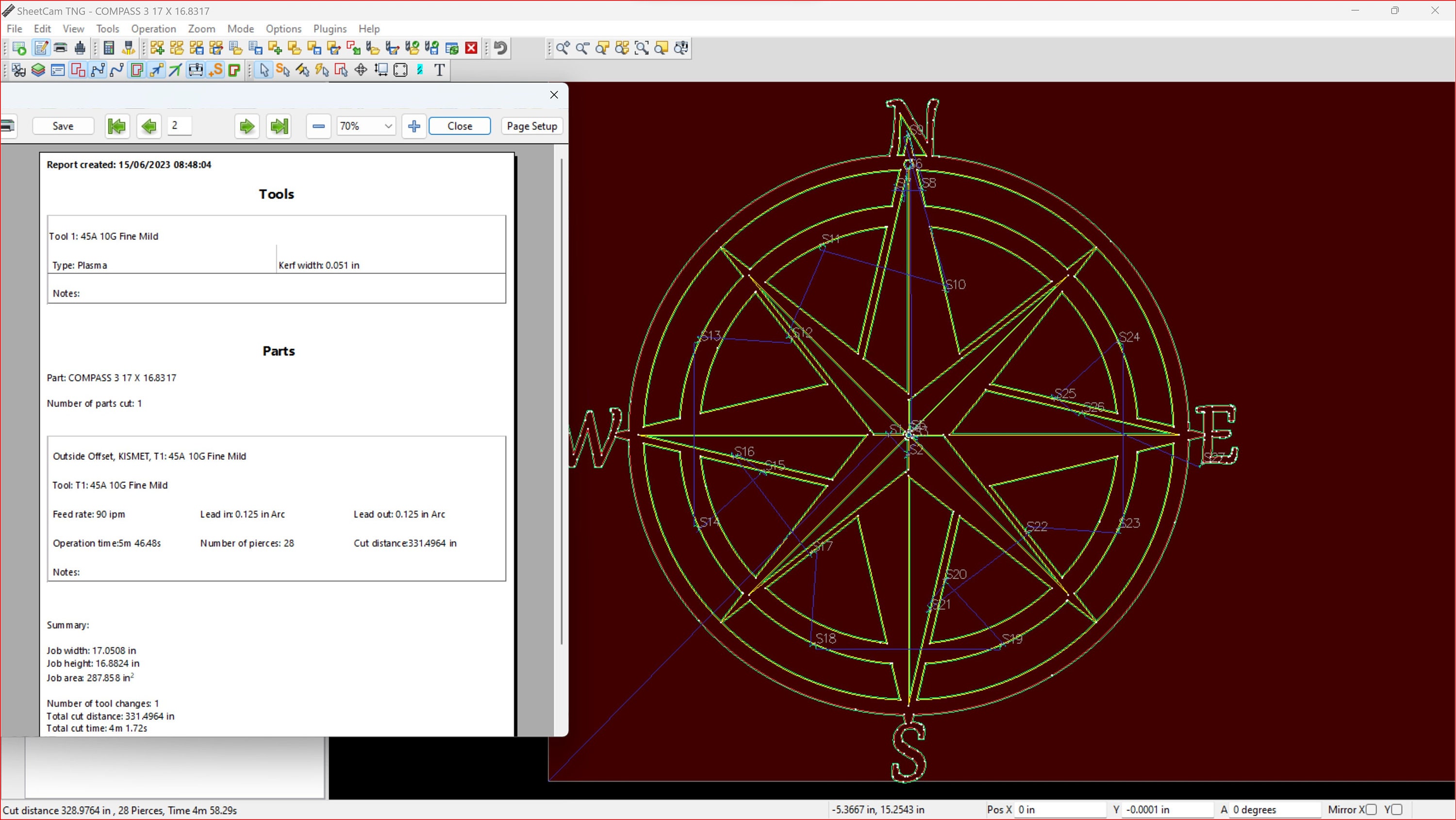Select the move part tool
The image size is (1456, 820).
tap(361, 69)
